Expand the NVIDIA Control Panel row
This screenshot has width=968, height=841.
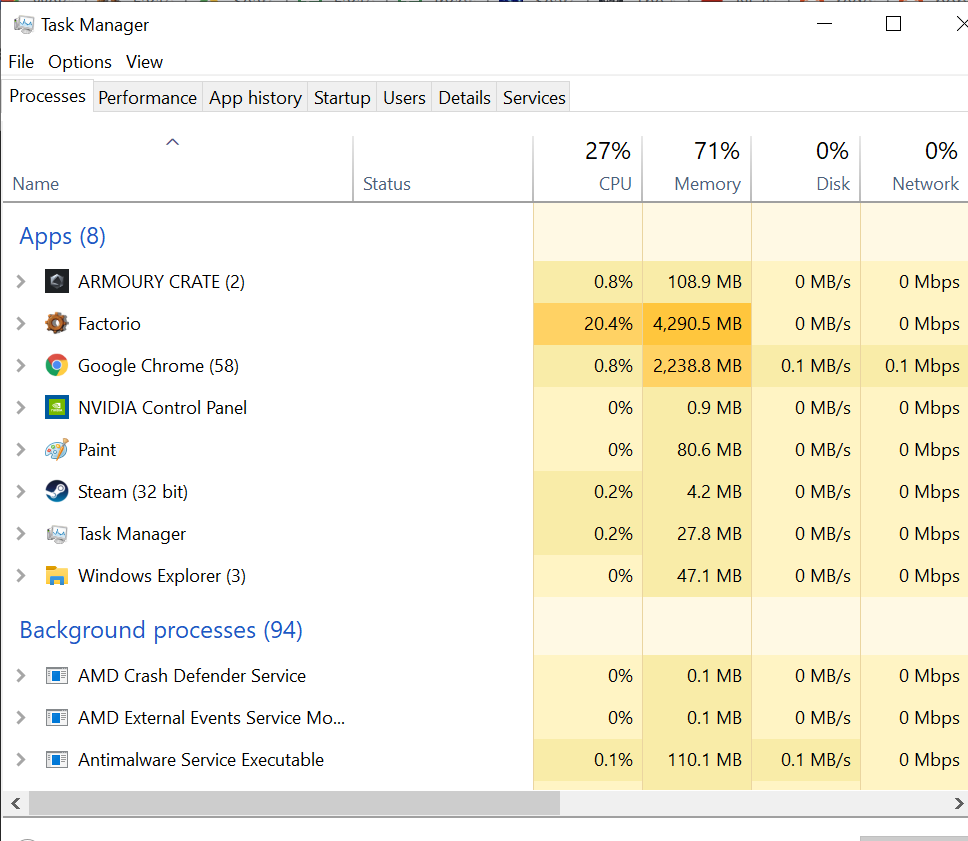coord(21,408)
